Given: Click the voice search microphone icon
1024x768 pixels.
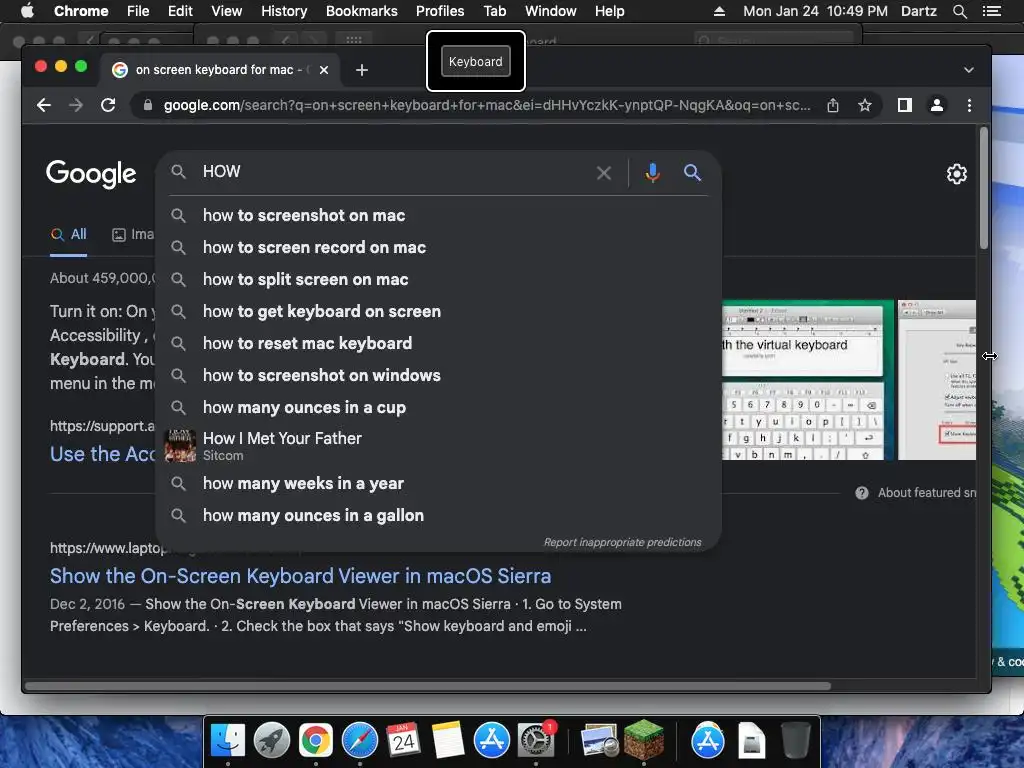Looking at the screenshot, I should pos(652,173).
